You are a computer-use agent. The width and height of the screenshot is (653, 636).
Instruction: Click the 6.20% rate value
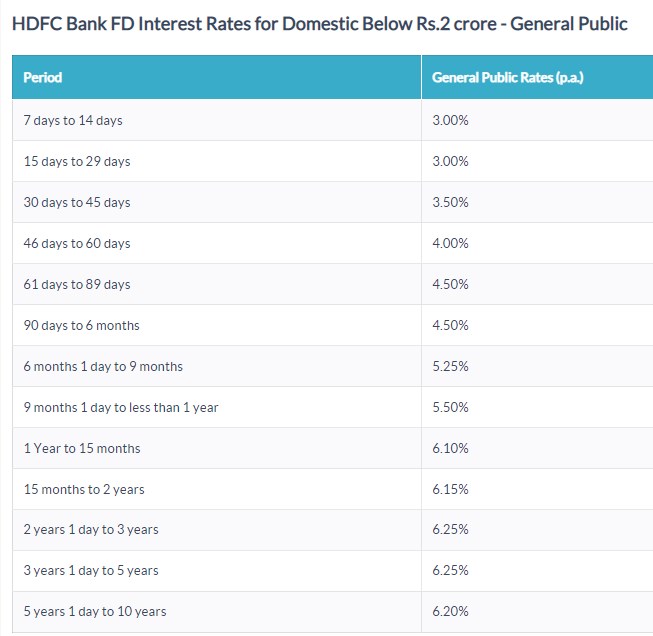(x=450, y=612)
